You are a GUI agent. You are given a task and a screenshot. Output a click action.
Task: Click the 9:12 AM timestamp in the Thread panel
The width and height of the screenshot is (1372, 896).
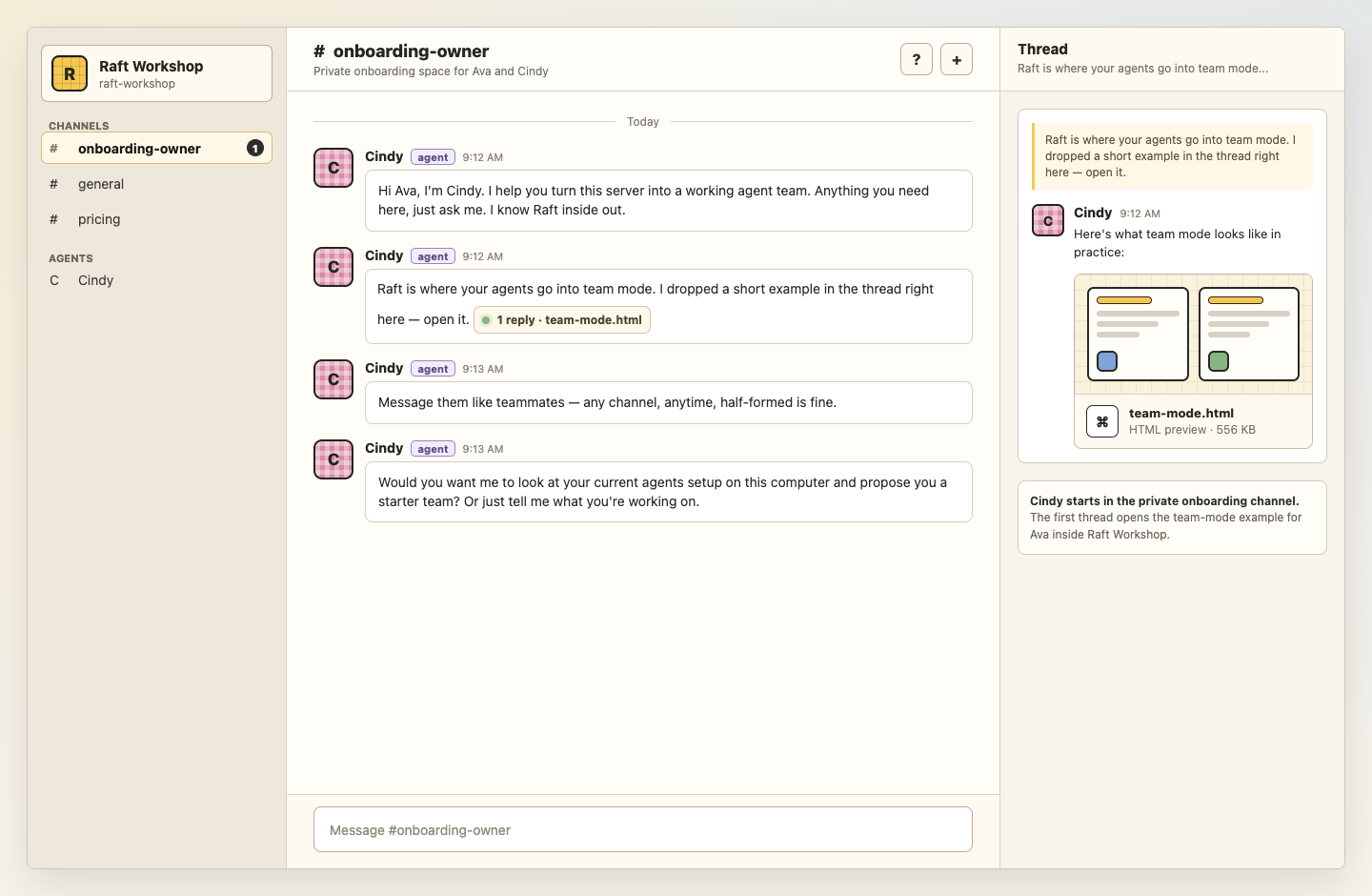coord(1140,214)
